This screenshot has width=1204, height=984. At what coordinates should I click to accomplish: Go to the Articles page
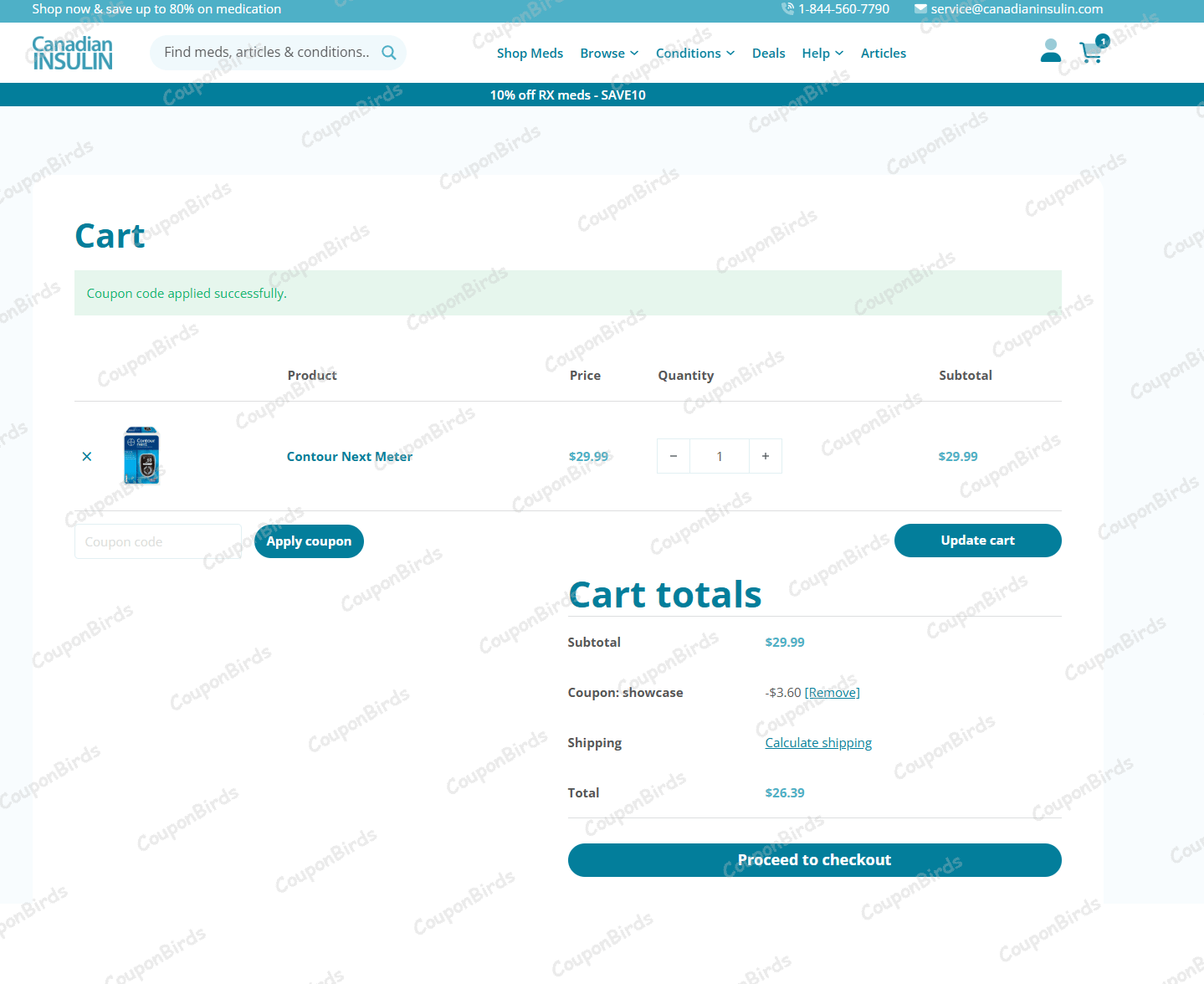pos(884,53)
